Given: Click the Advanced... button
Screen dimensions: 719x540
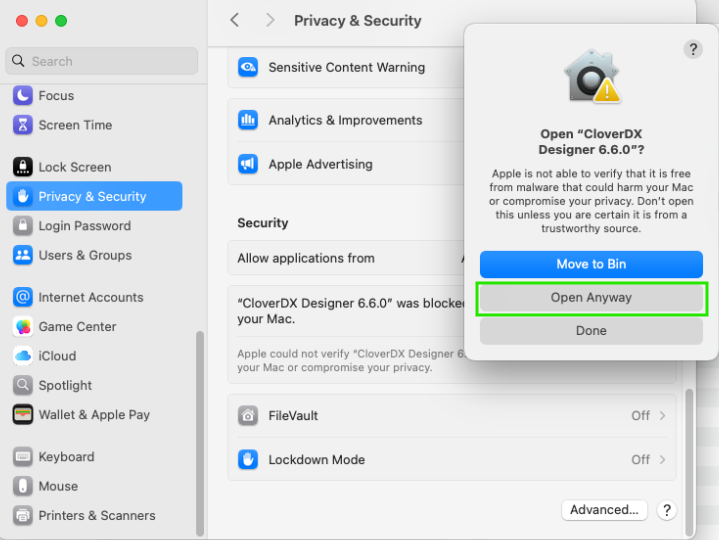Looking at the screenshot, I should (604, 510).
